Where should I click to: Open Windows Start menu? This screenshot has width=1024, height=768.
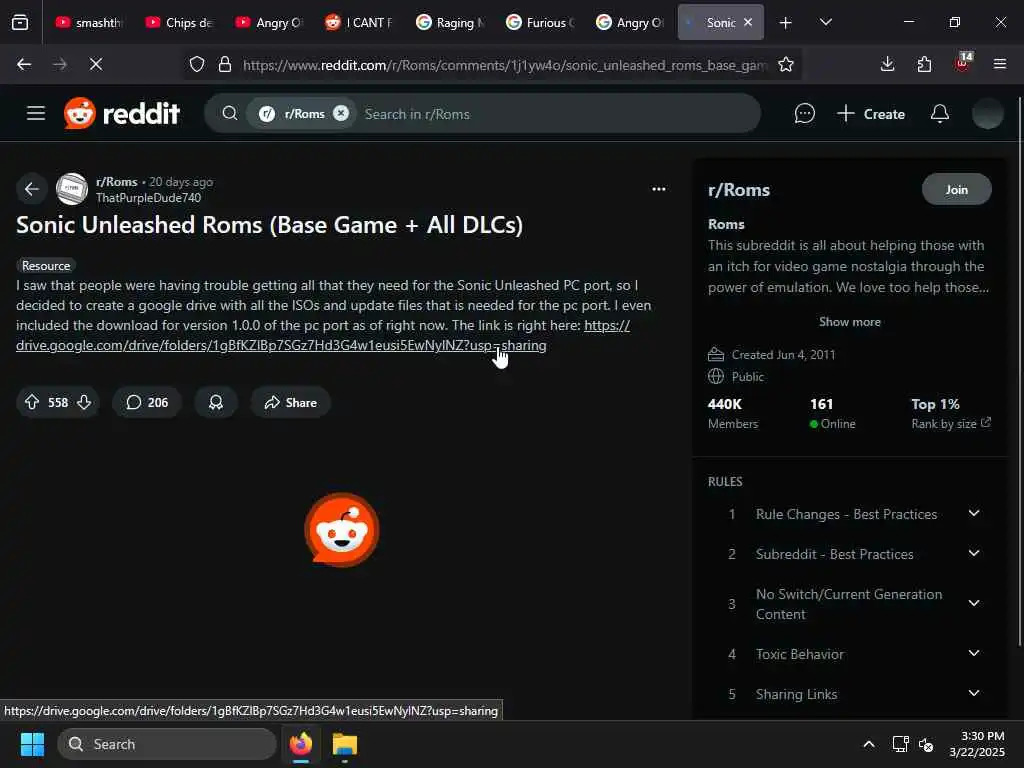[32, 744]
